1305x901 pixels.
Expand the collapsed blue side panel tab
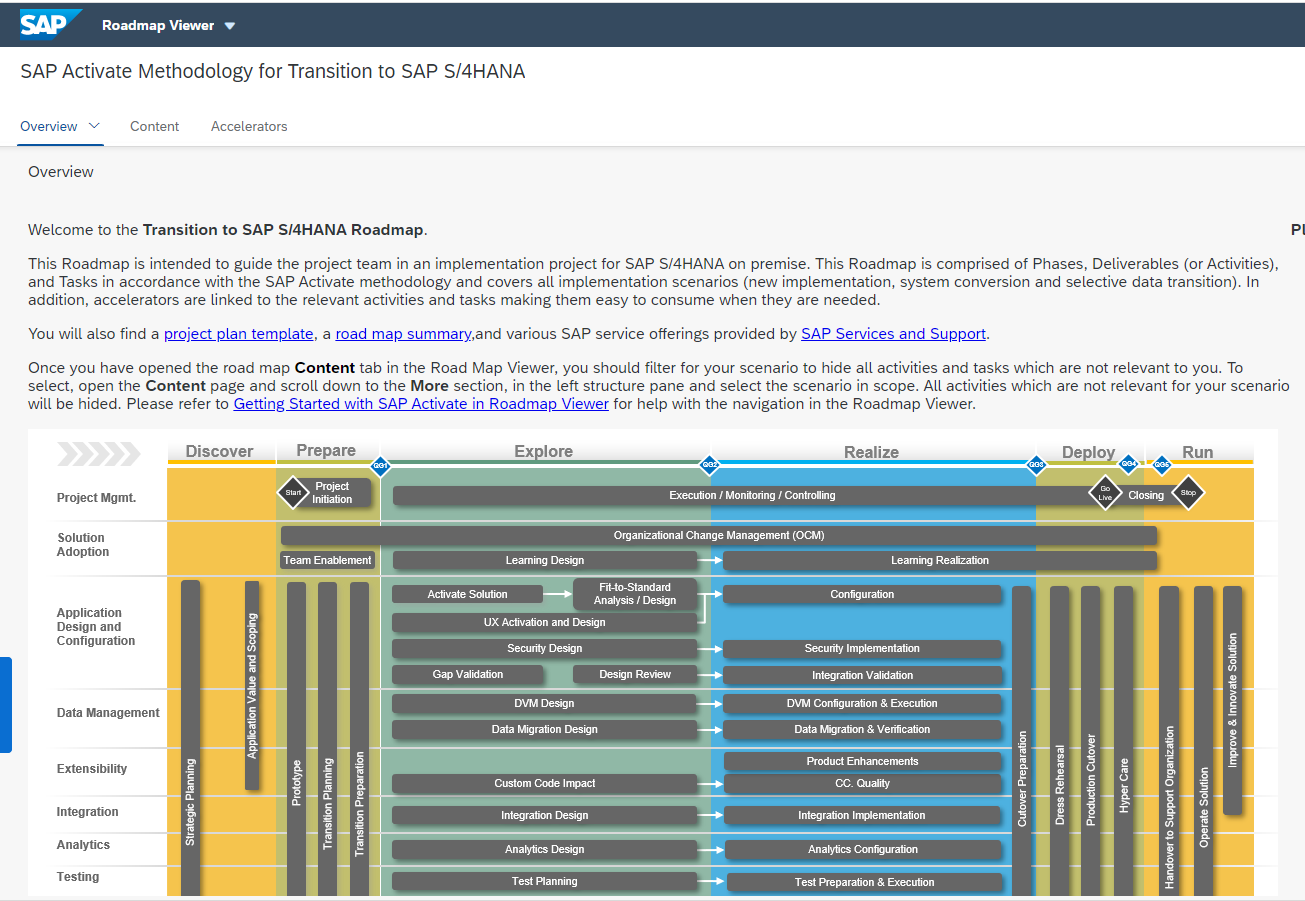[6, 705]
